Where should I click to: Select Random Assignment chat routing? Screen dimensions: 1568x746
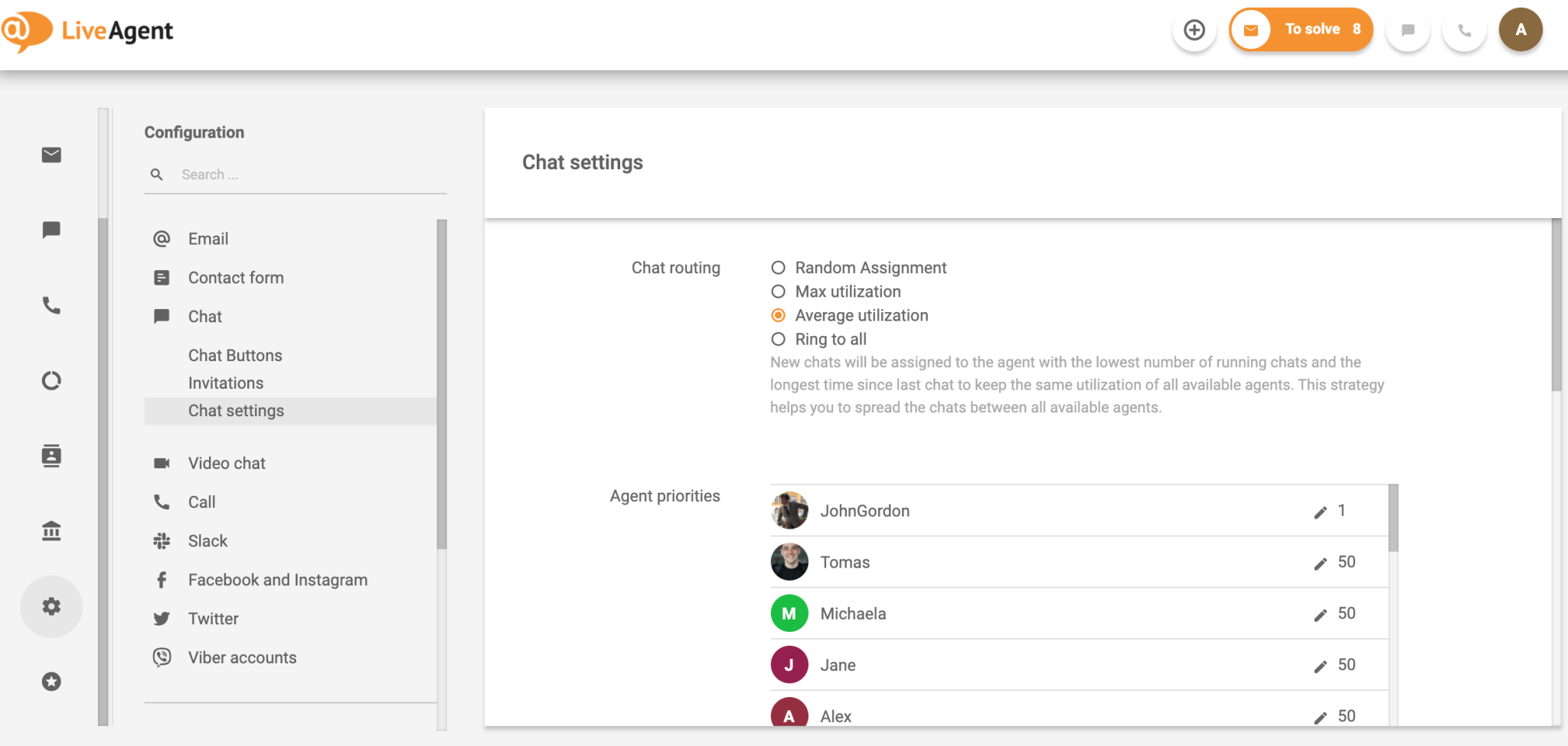[778, 268]
